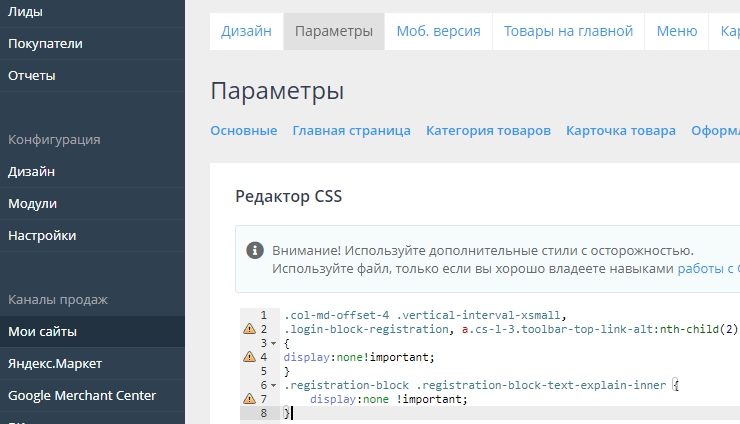Viewport: 740px width, 424px height.
Task: Collapse the code block at line 3
Action: 273,343
